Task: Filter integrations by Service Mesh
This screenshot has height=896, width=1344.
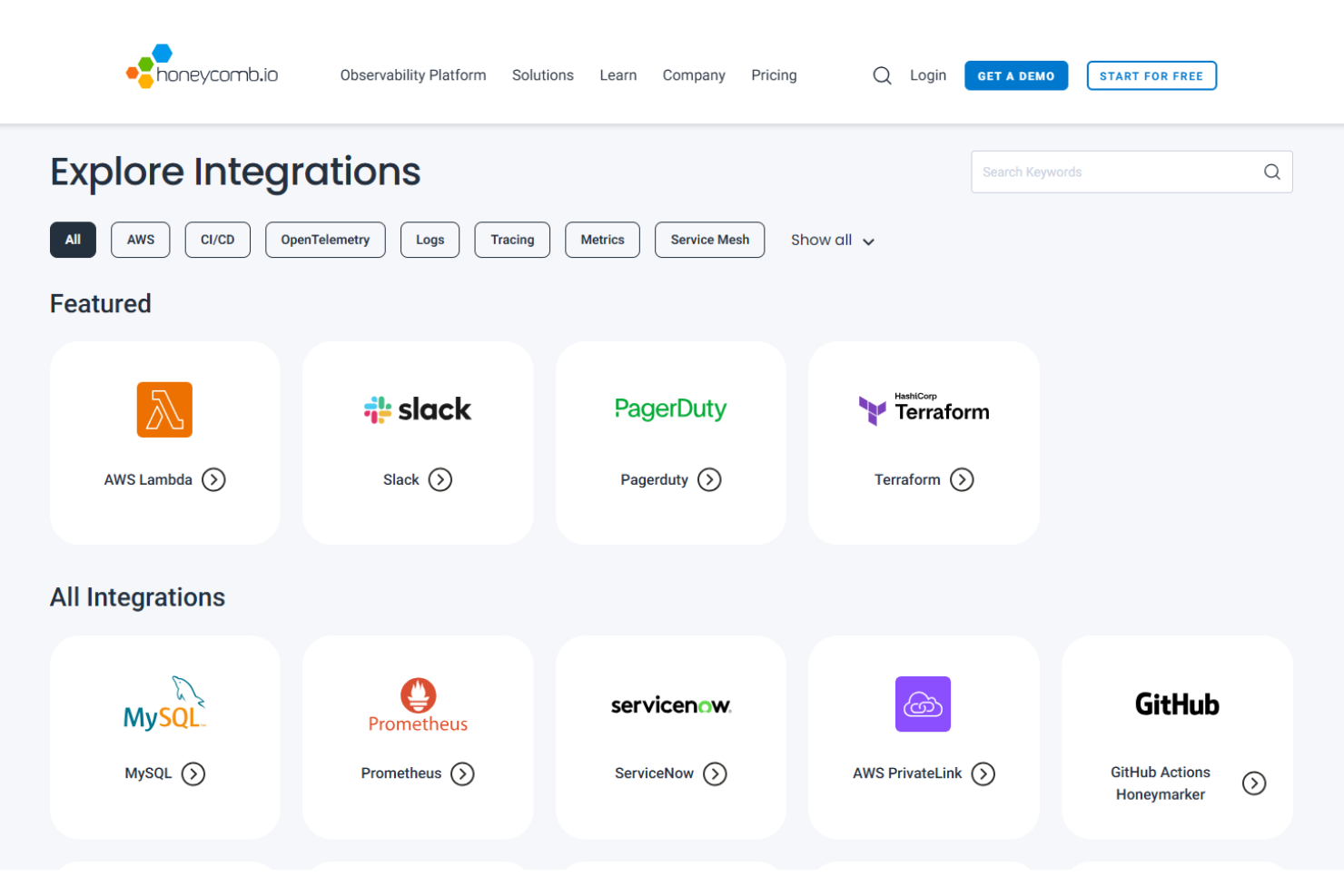Action: click(x=709, y=240)
